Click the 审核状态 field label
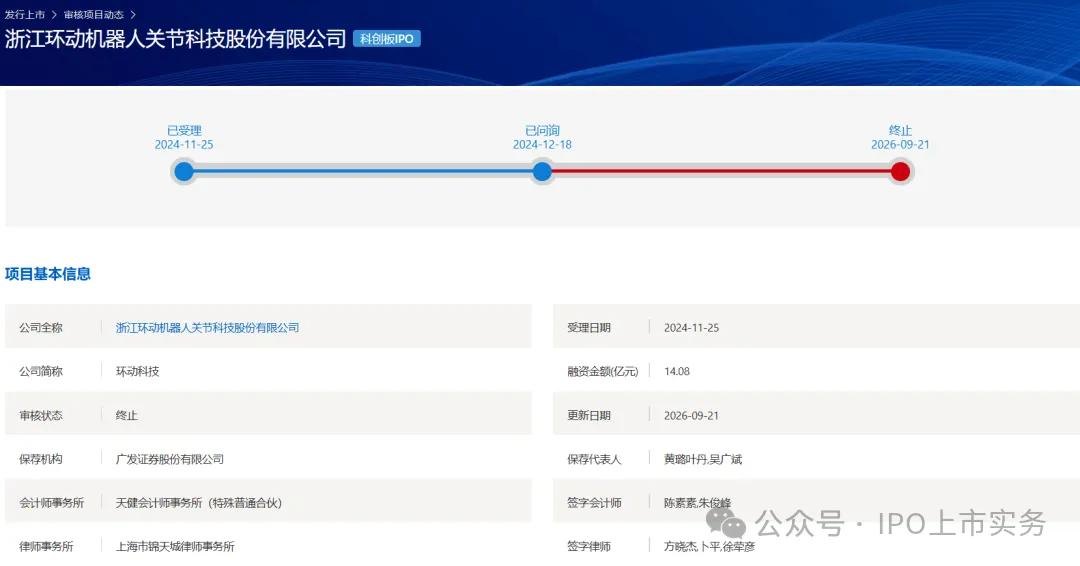This screenshot has width=1080, height=566. click(x=41, y=415)
